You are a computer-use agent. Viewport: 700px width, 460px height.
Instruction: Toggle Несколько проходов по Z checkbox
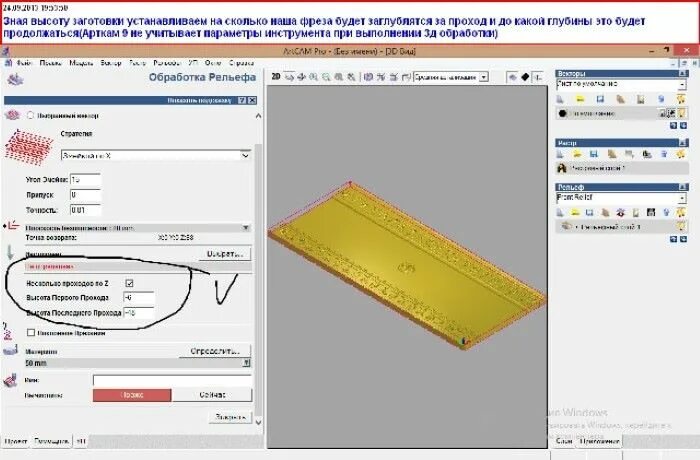129,283
